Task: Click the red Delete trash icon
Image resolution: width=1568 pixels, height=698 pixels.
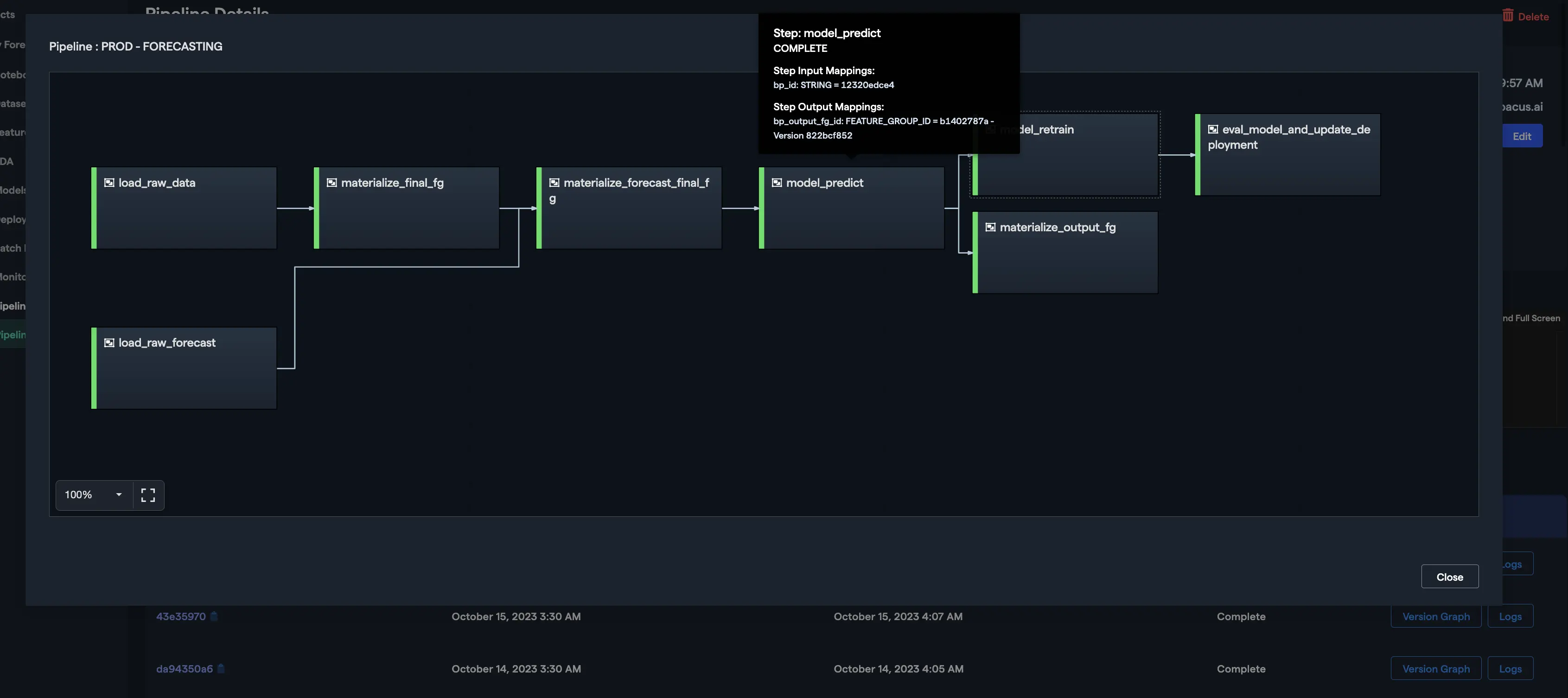Action: [1508, 16]
